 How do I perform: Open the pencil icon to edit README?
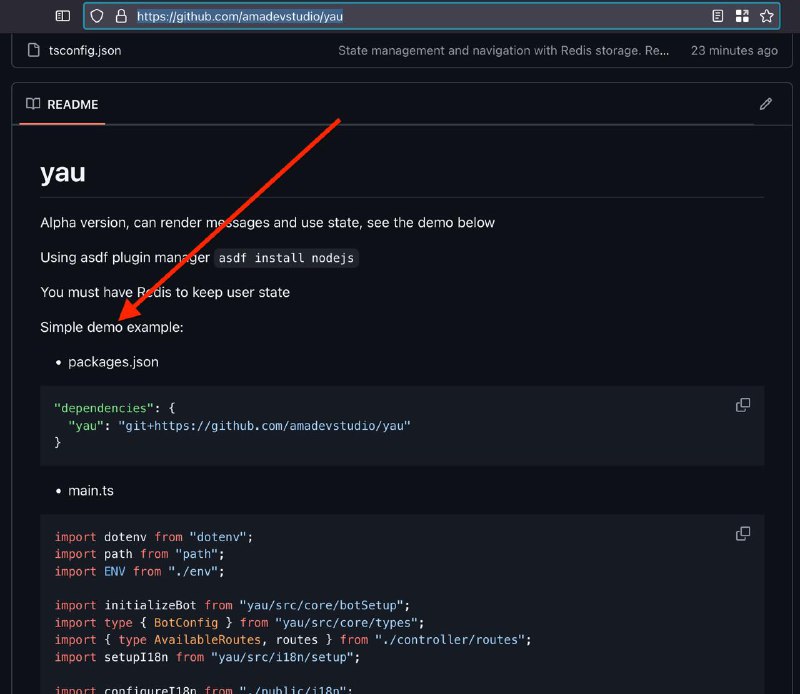pos(766,104)
